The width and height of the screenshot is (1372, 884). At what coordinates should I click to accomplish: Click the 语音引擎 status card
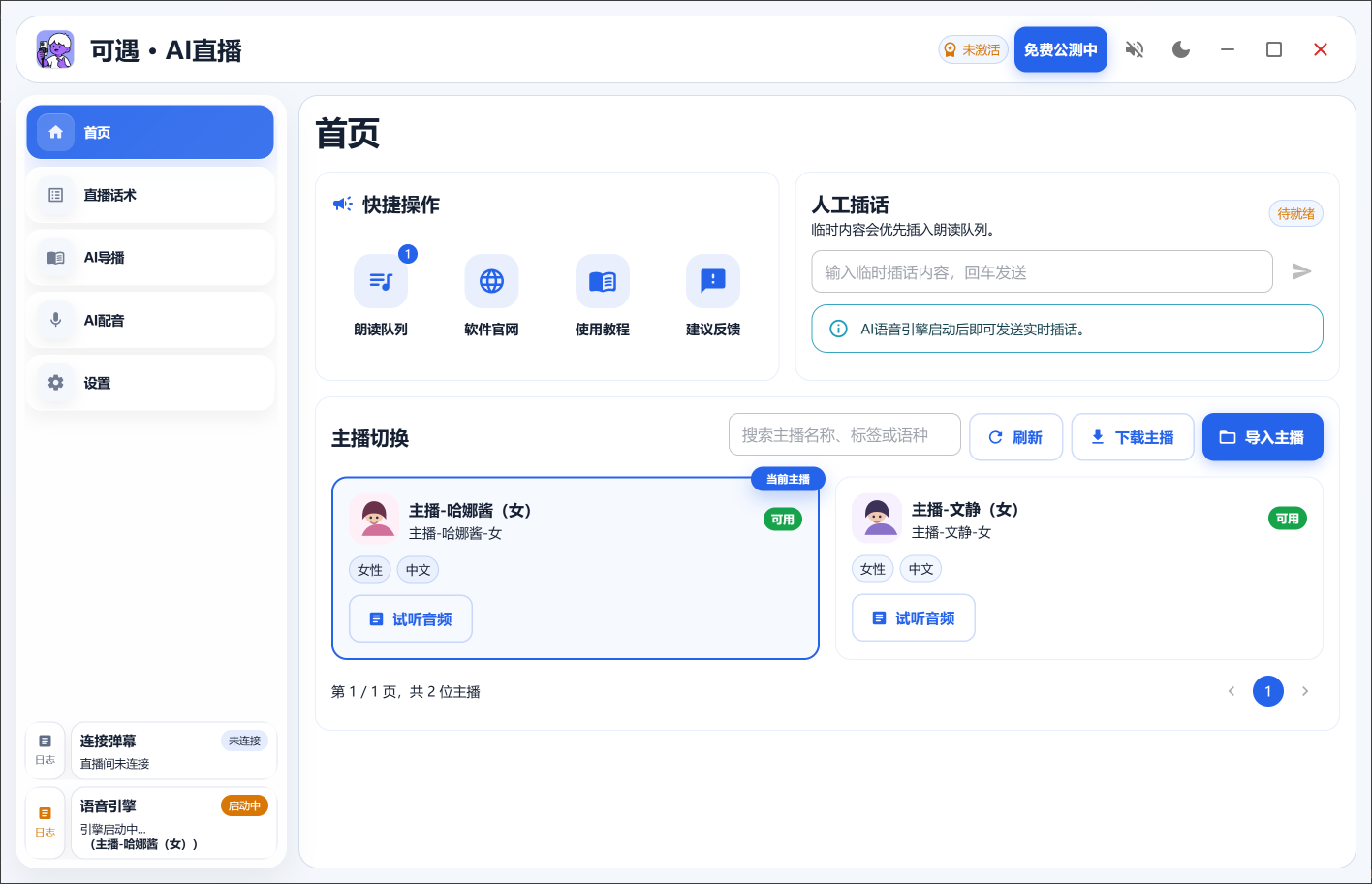174,822
